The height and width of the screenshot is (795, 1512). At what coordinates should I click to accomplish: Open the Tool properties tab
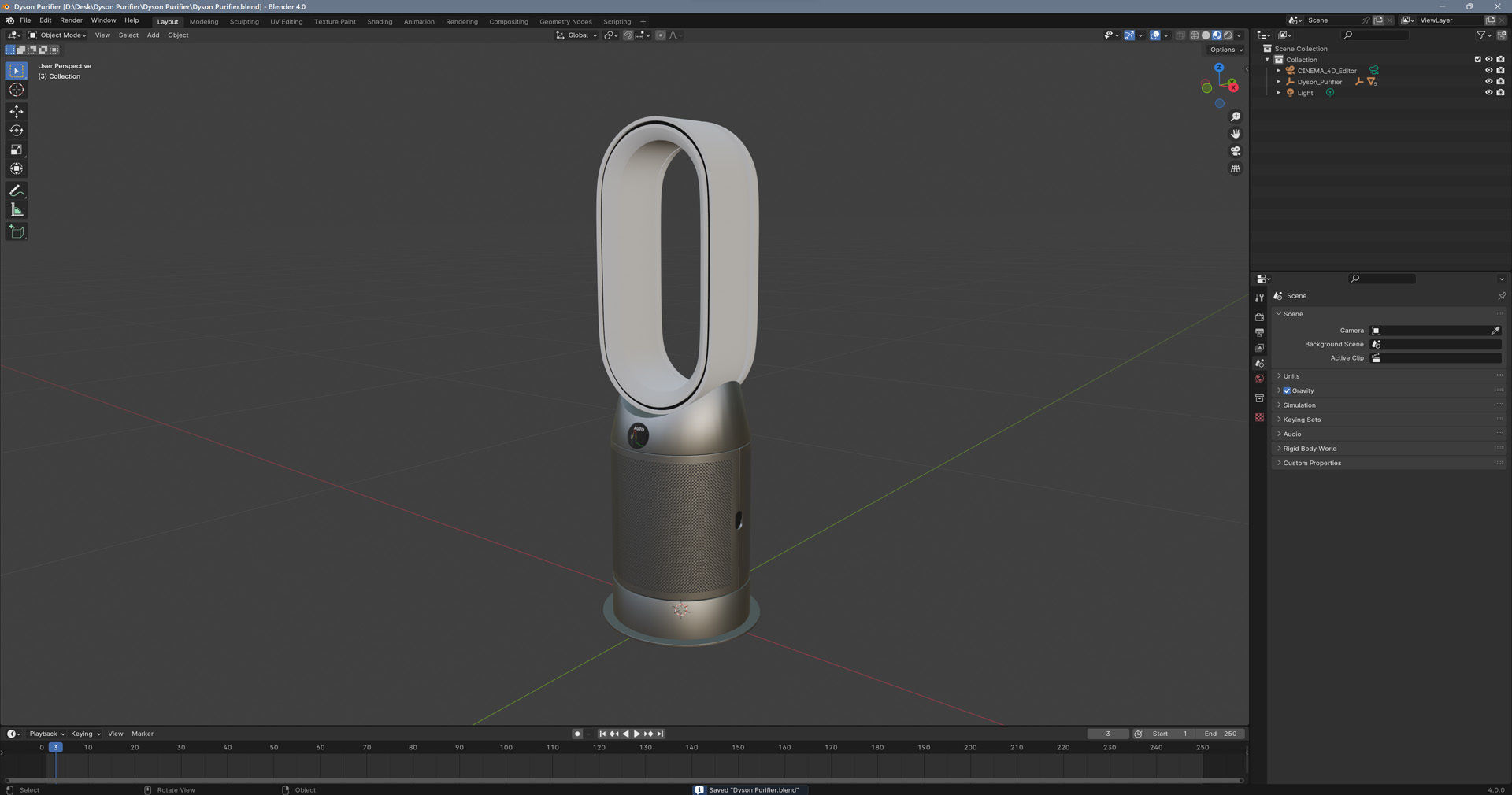[x=1259, y=298]
